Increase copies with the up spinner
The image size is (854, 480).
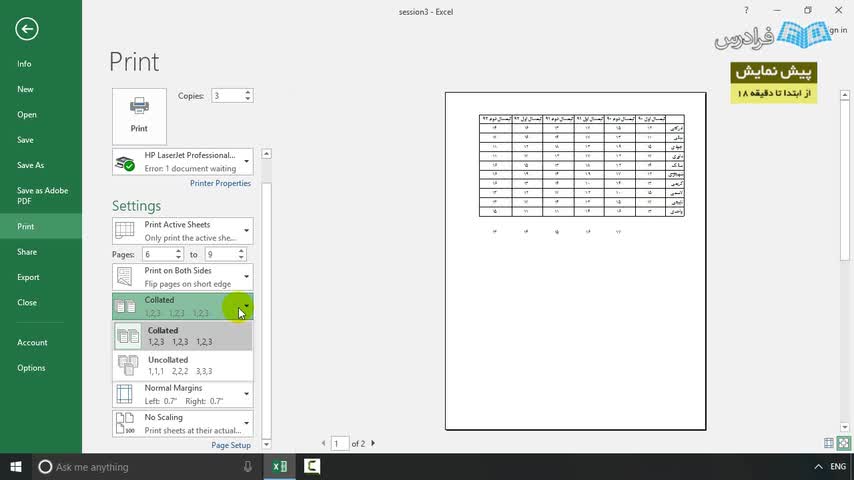[x=248, y=92]
